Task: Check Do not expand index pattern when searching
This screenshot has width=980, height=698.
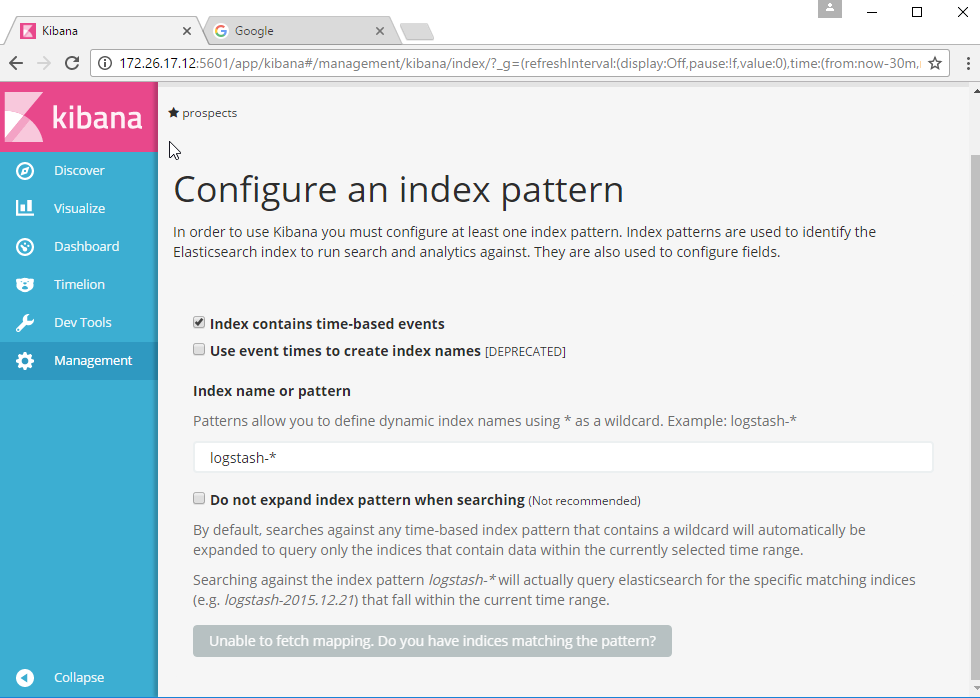Action: pyautogui.click(x=199, y=498)
